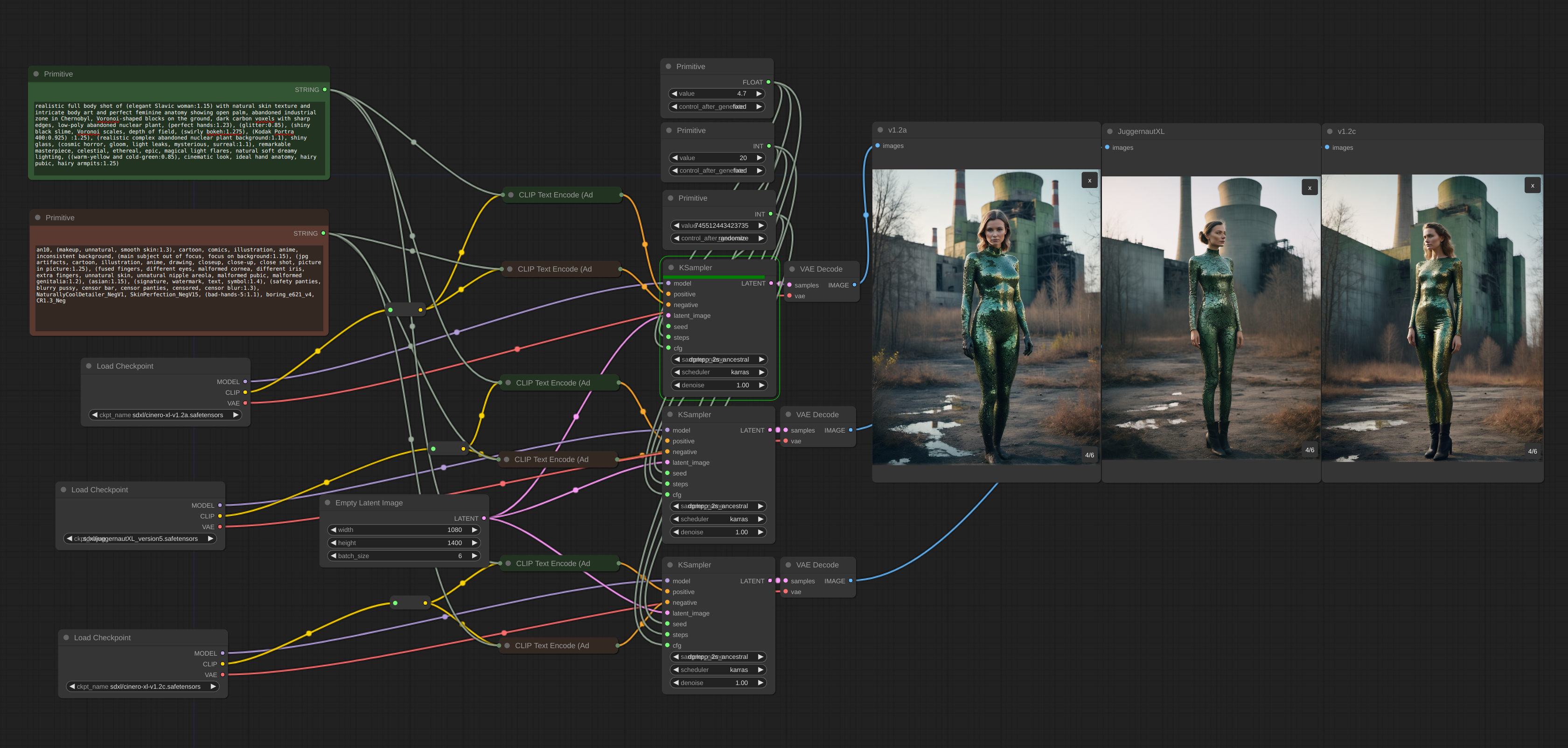The width and height of the screenshot is (1568, 748).
Task: Click the v1.2a generated image thumbnail
Action: 985,316
